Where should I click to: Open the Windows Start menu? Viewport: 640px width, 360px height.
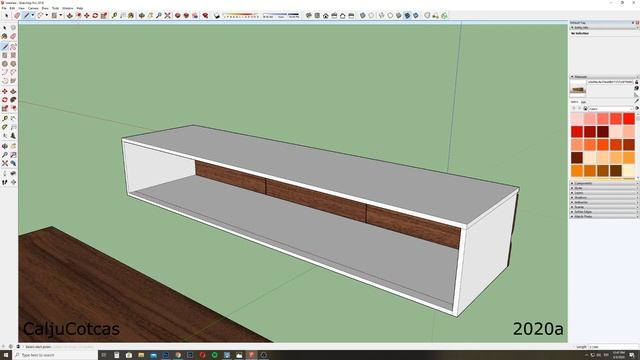(x=6, y=355)
